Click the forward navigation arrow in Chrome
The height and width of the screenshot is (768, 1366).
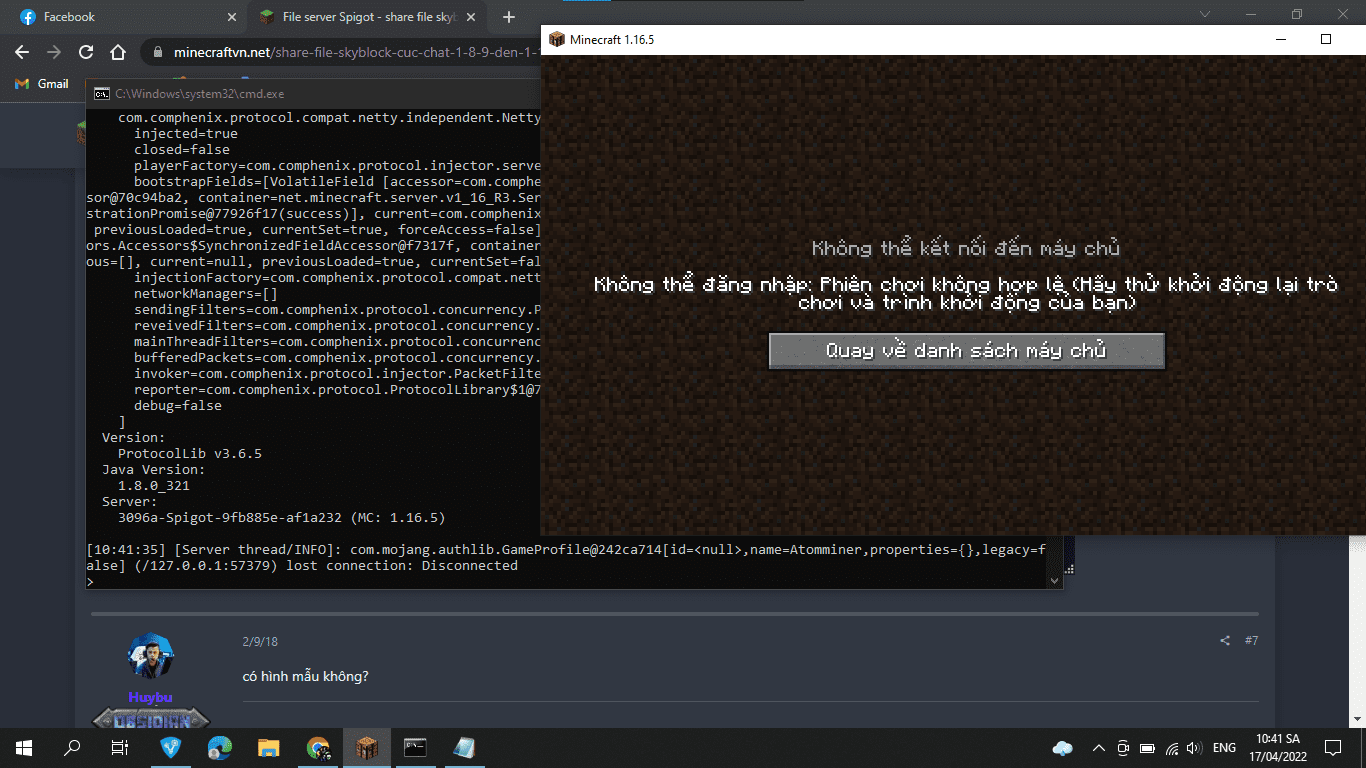click(x=54, y=52)
